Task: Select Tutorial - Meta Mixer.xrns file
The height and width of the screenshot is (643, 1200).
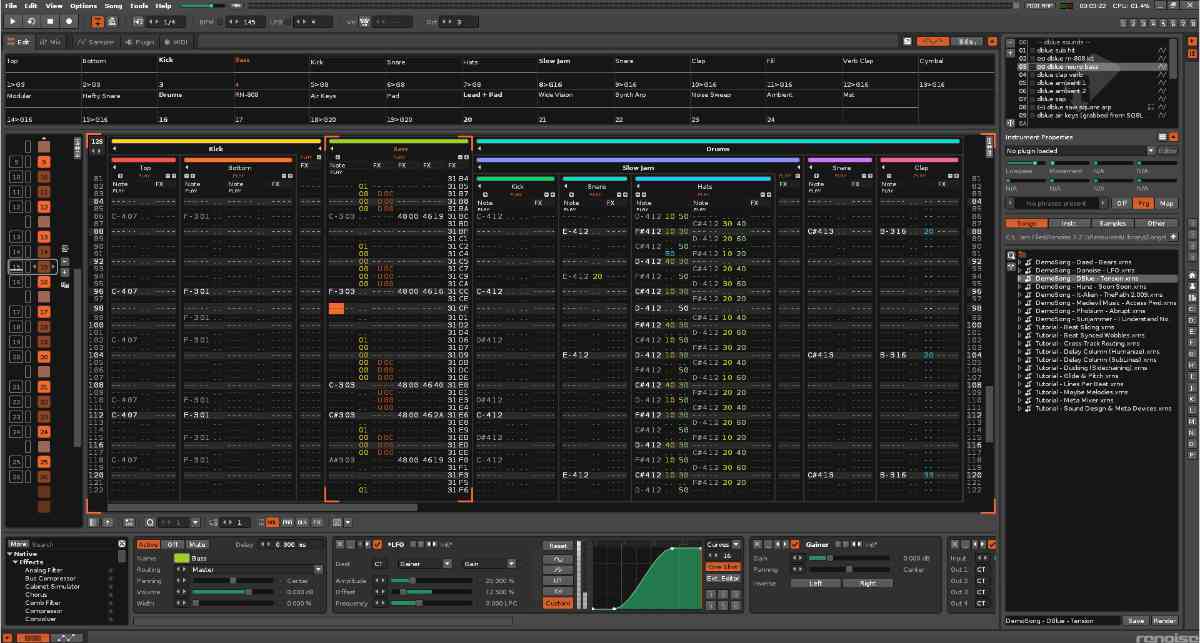Action: (x=1077, y=400)
